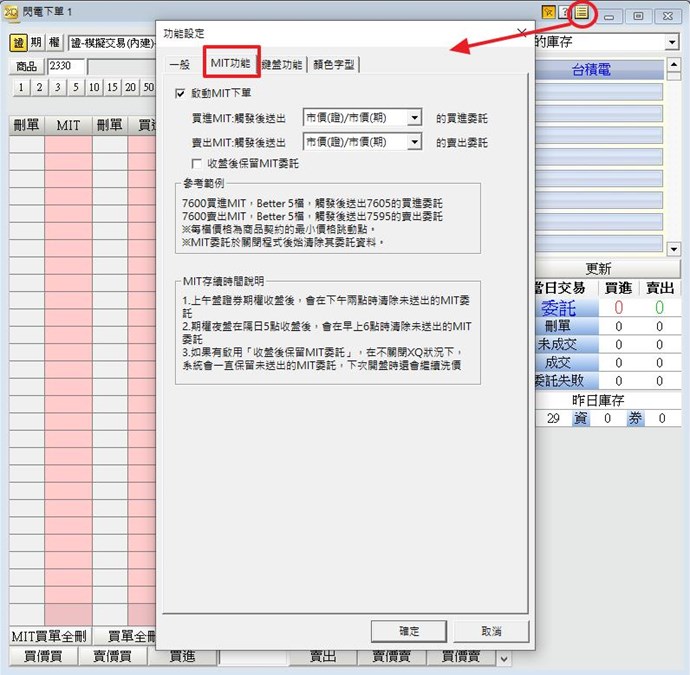This screenshot has height=675, width=690.
Task: Click the 更新 refresh button
Action: [x=598, y=269]
